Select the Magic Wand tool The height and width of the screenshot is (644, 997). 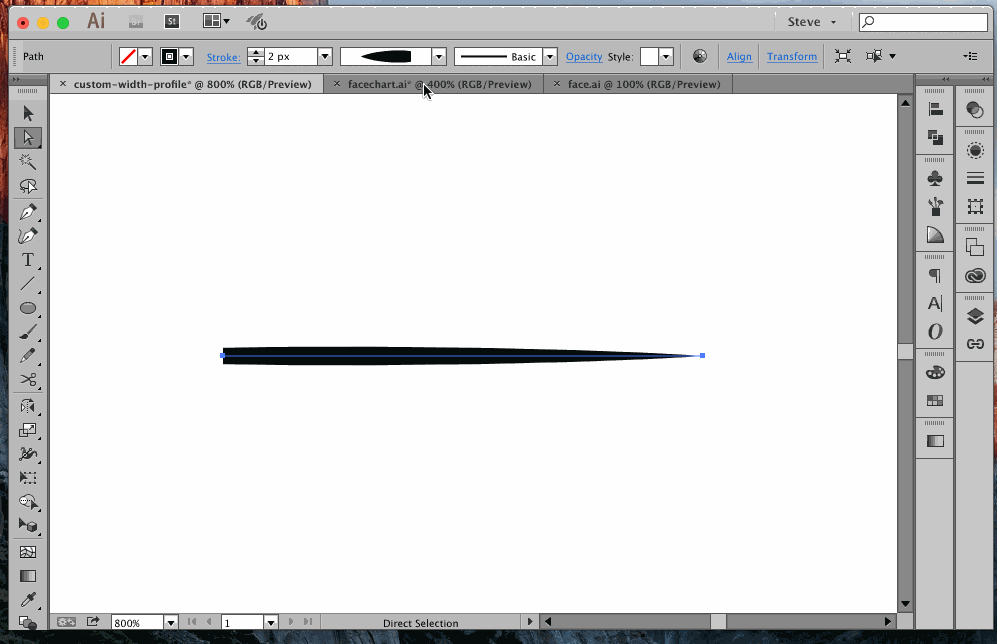(x=28, y=161)
